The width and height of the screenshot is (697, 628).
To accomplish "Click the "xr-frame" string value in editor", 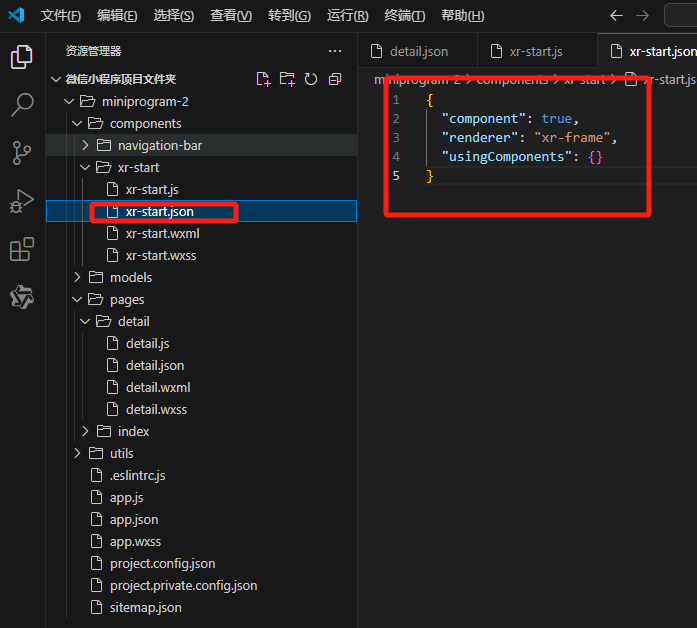I will (x=572, y=138).
